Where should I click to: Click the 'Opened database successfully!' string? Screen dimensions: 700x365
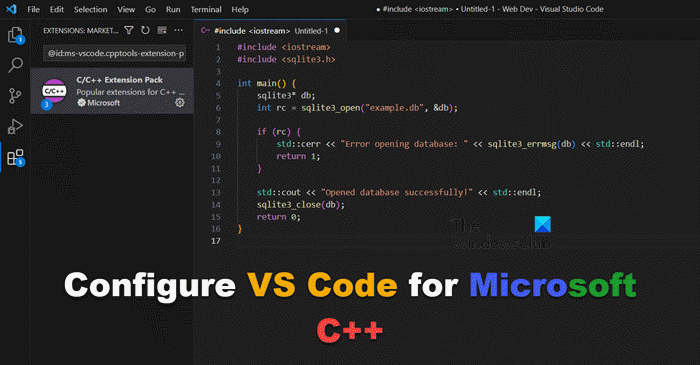(x=396, y=192)
